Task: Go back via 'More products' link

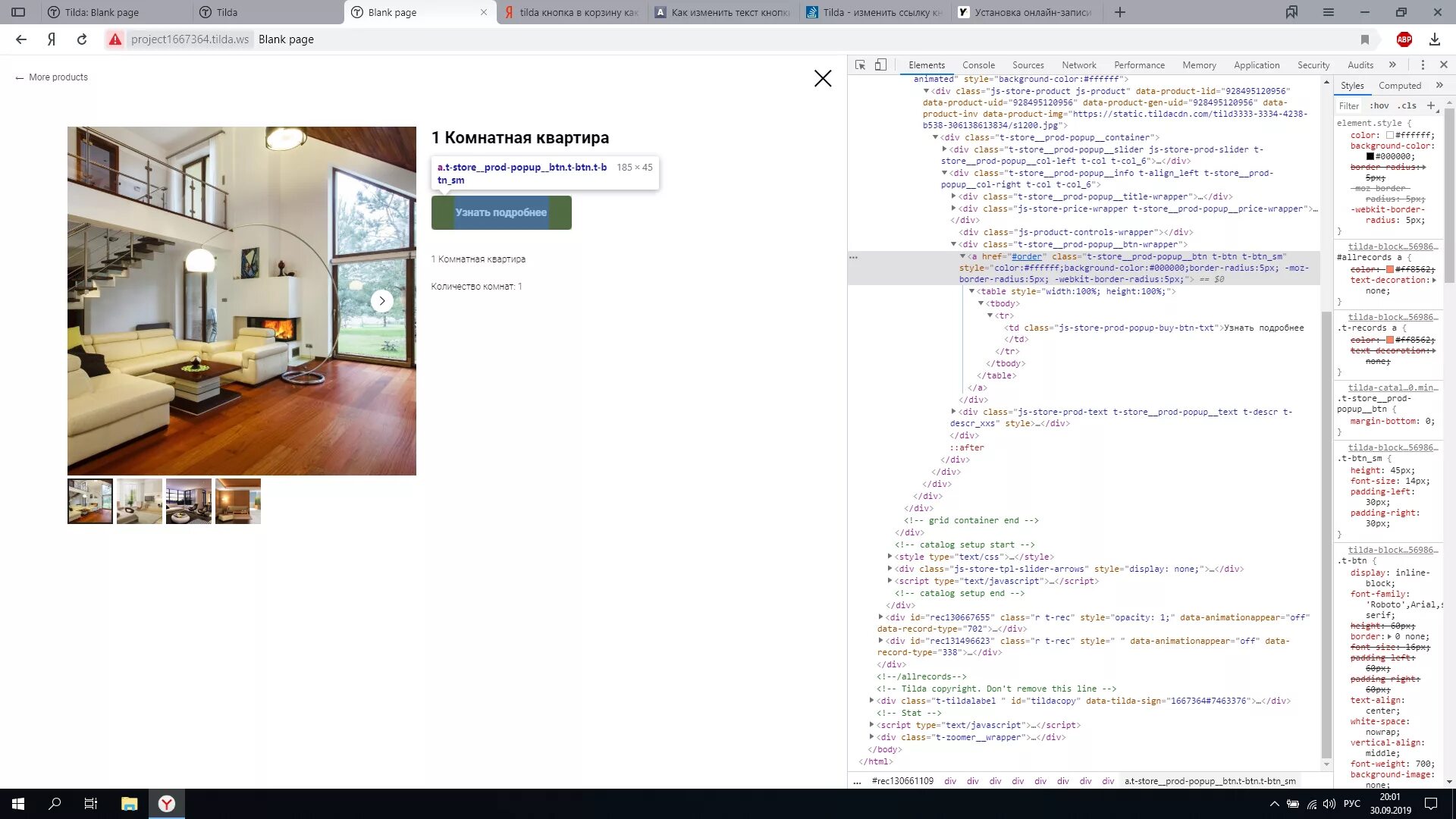Action: pyautogui.click(x=52, y=77)
